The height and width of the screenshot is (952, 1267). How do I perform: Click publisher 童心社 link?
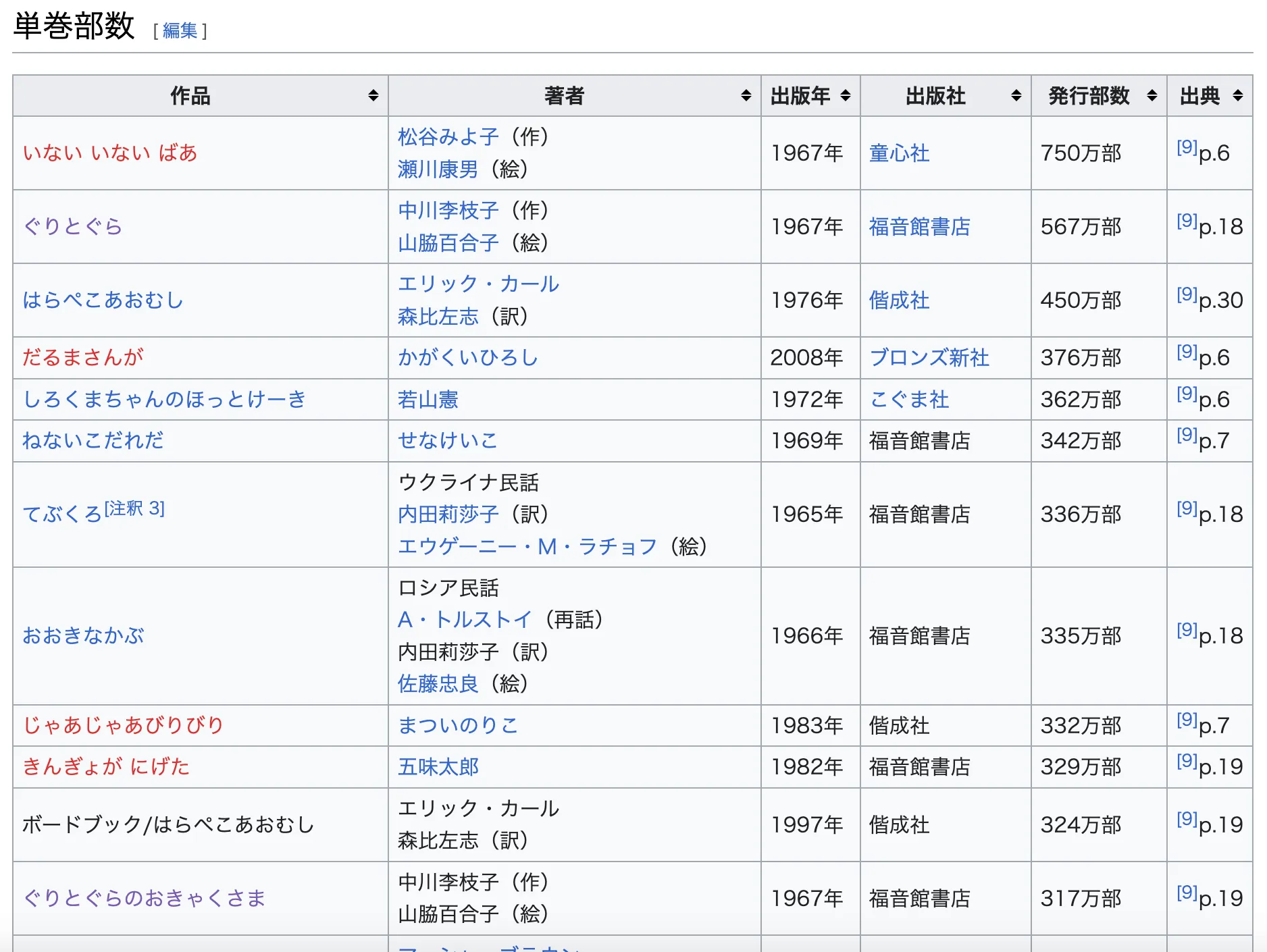(x=899, y=153)
